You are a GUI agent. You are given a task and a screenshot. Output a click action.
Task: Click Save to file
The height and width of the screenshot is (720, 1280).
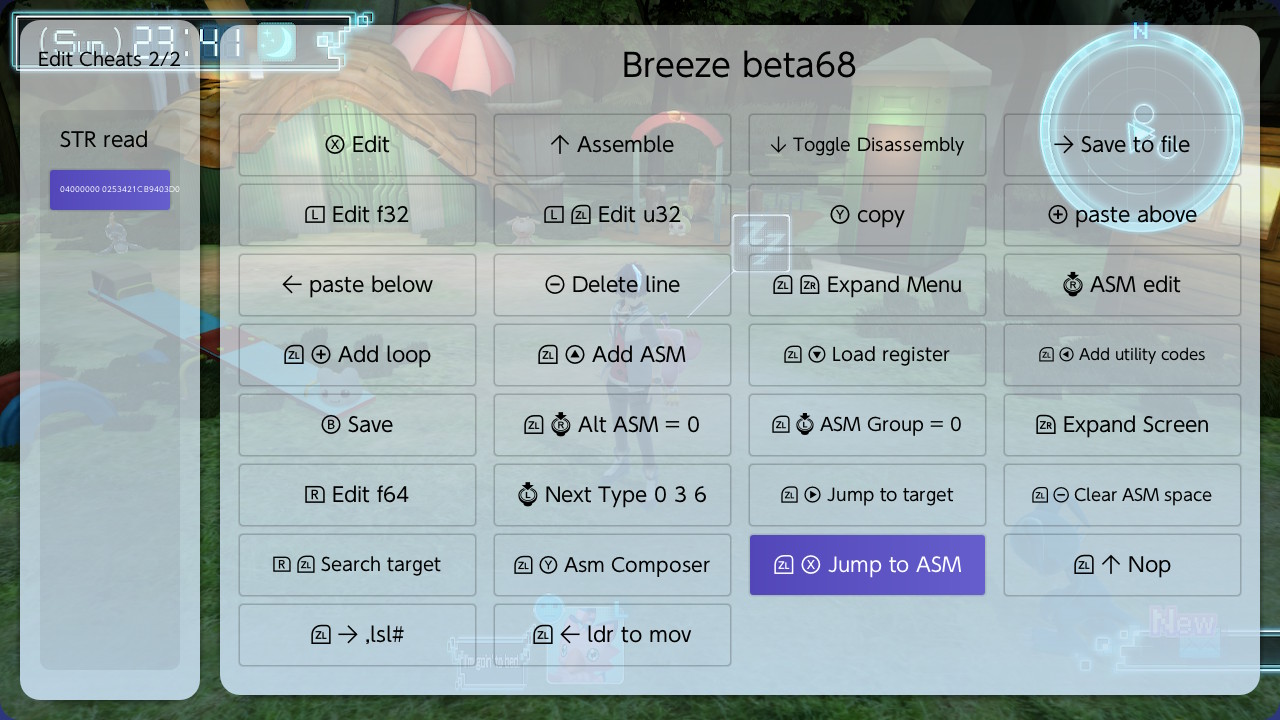click(1122, 145)
